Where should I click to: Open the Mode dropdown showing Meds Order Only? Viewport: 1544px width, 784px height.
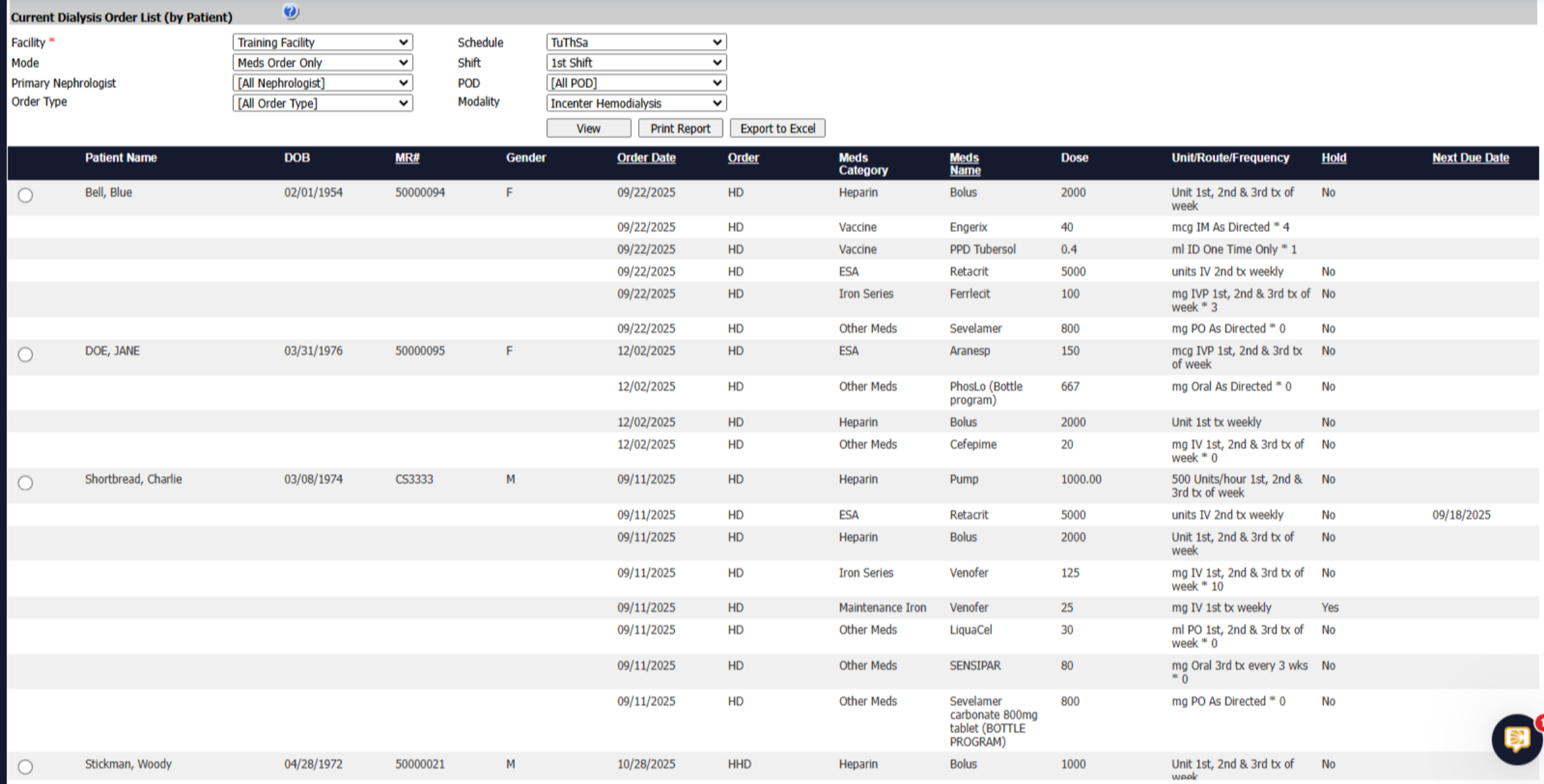tap(323, 63)
